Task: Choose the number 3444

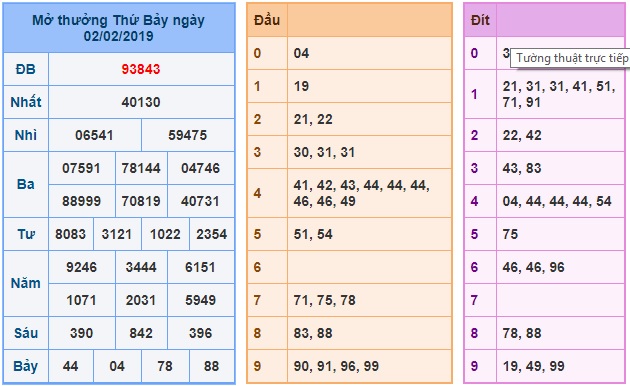Action: click(141, 267)
